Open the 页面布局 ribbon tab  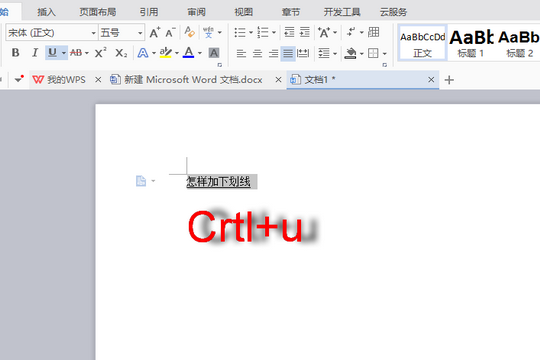[98, 12]
